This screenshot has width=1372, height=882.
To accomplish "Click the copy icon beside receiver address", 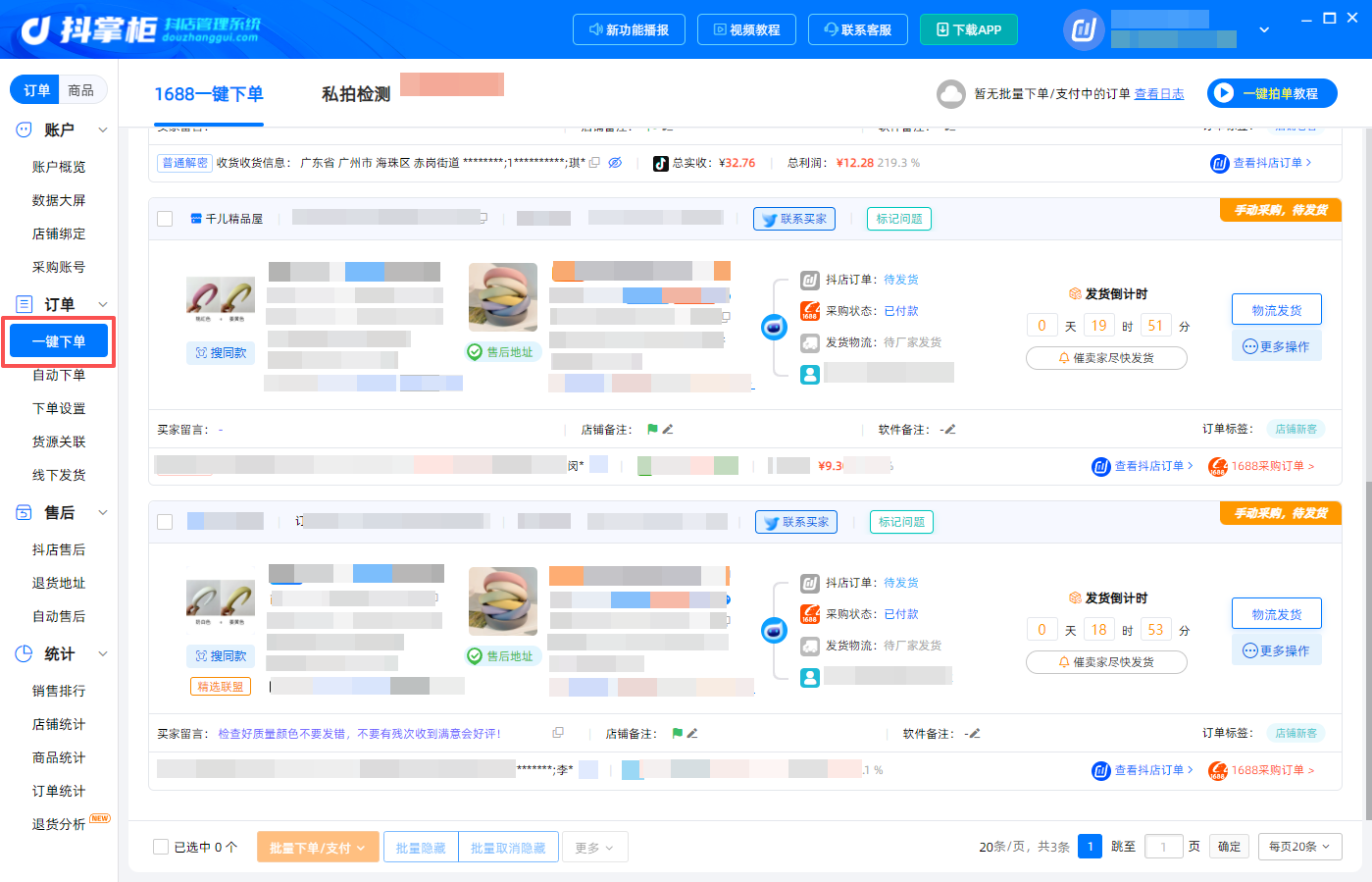I will pyautogui.click(x=594, y=163).
